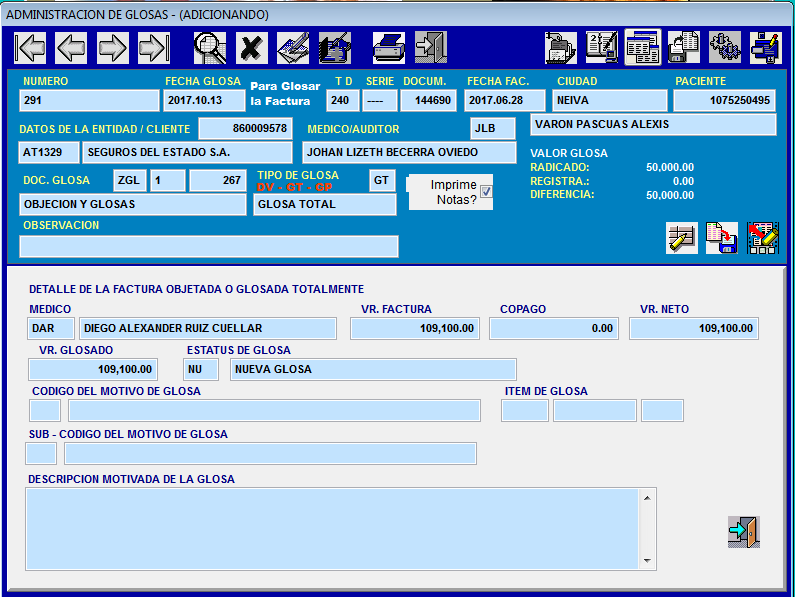This screenshot has width=795, height=597.
Task: Click the description scrollbar down arrow
Action: pyautogui.click(x=647, y=560)
